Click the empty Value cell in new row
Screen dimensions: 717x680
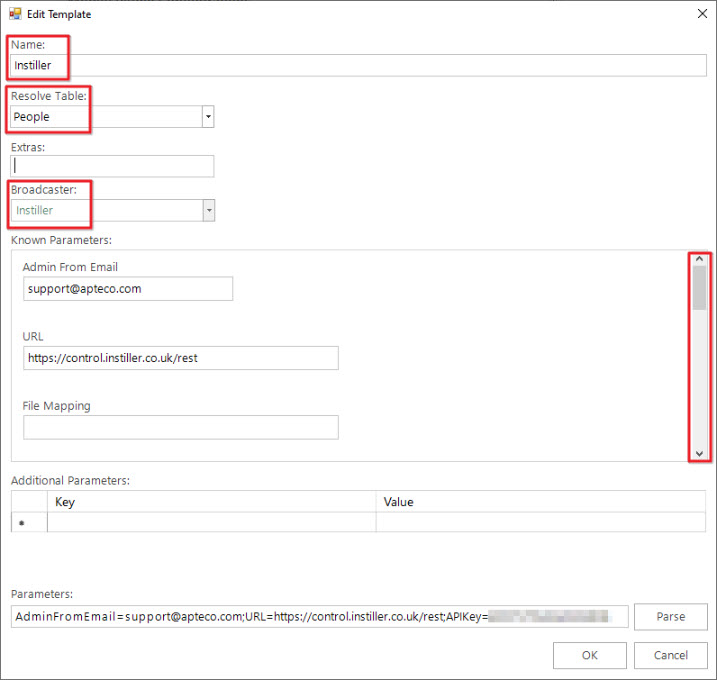[541, 522]
